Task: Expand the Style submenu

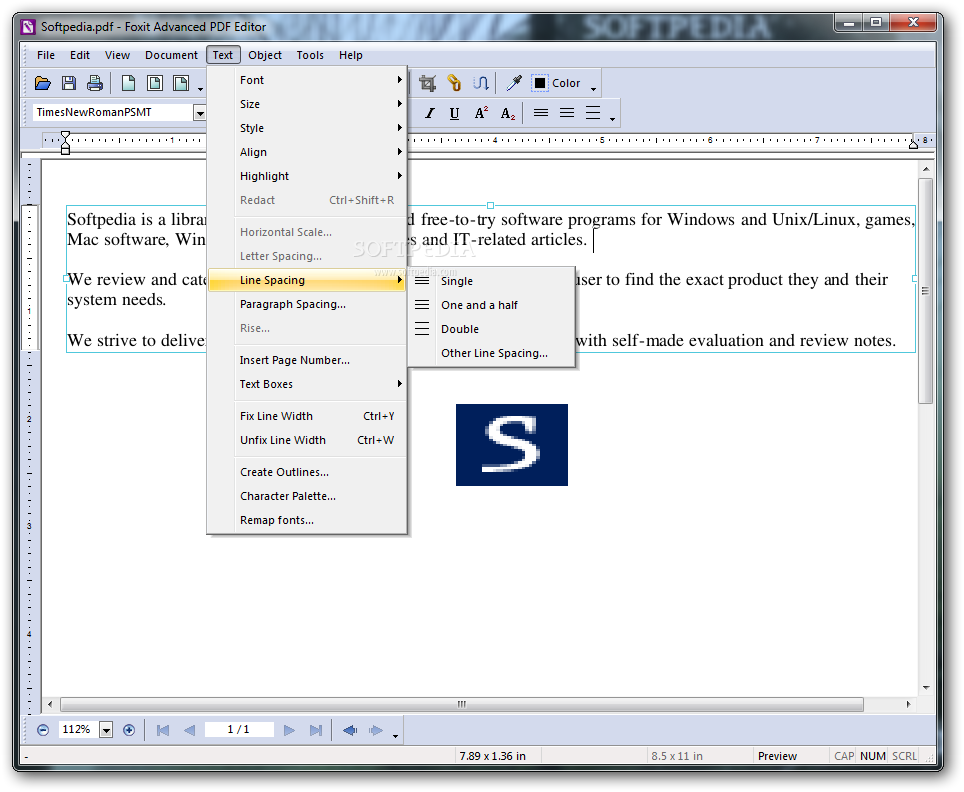Action: [x=307, y=128]
